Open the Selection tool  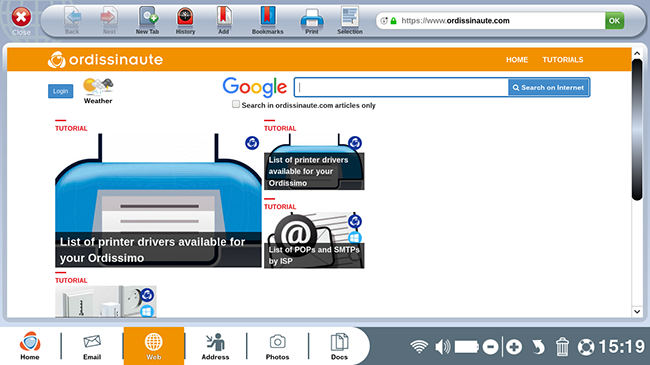point(350,20)
